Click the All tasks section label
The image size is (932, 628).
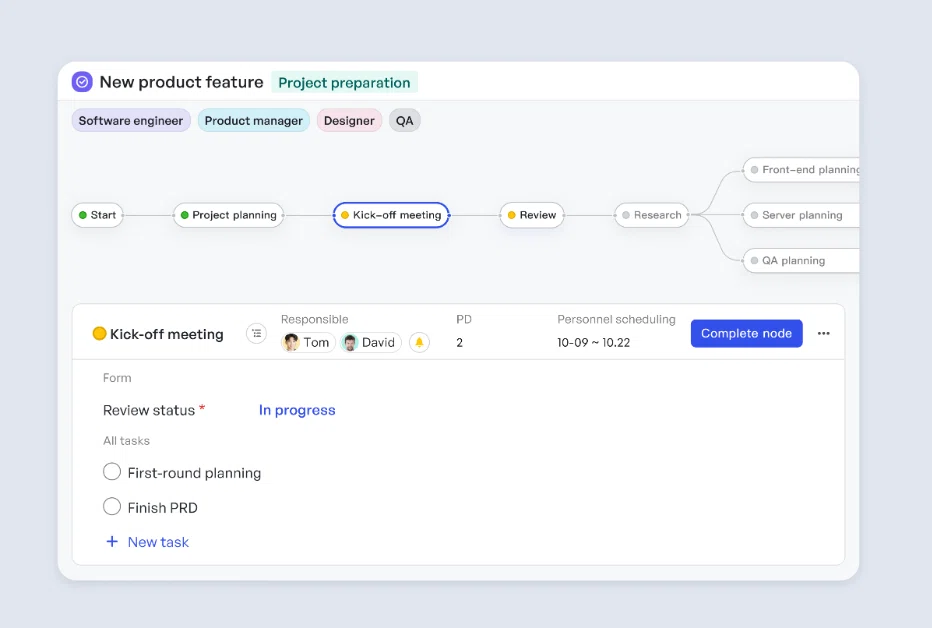click(x=126, y=441)
